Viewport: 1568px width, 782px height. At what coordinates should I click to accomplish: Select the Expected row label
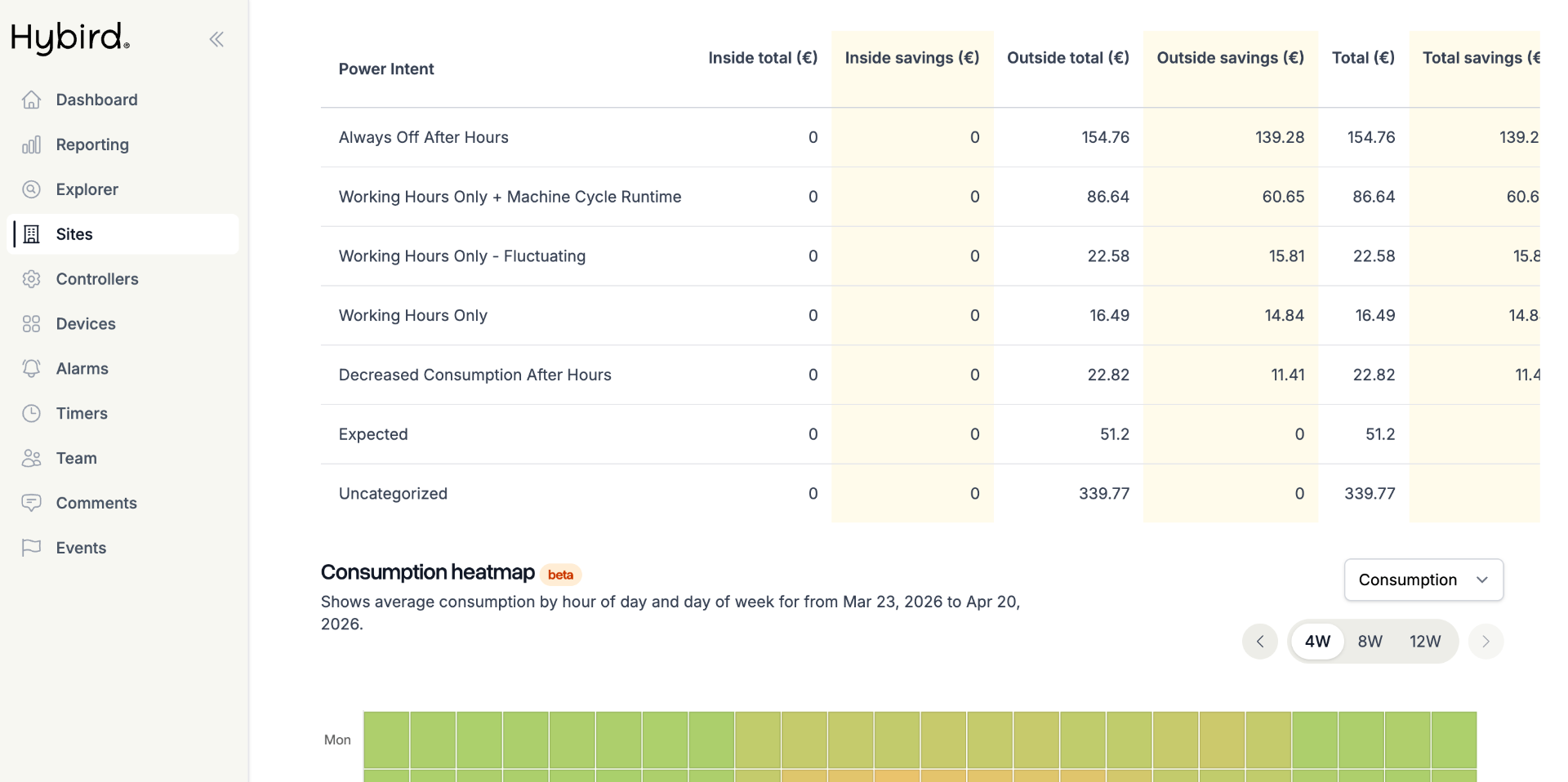373,434
